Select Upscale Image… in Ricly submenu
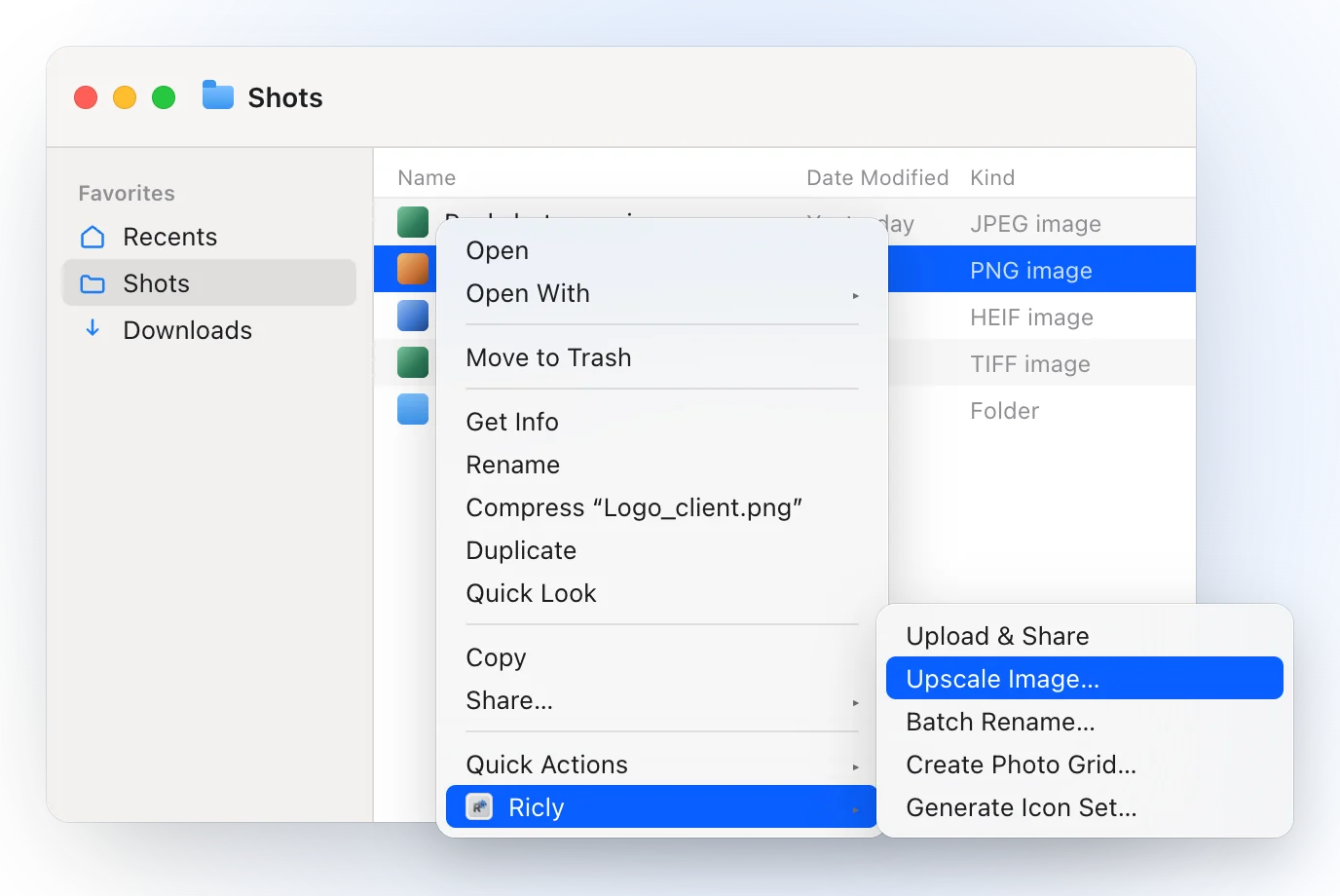Image resolution: width=1340 pixels, height=896 pixels. [x=1085, y=679]
